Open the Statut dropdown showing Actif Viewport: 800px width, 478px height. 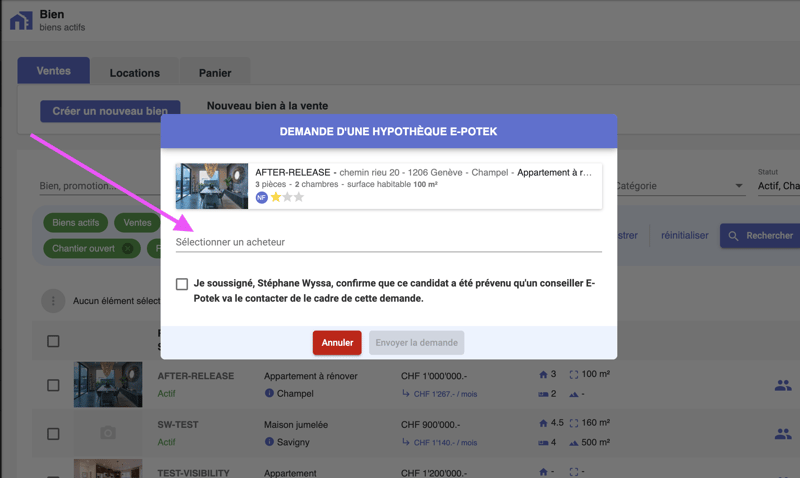point(779,186)
